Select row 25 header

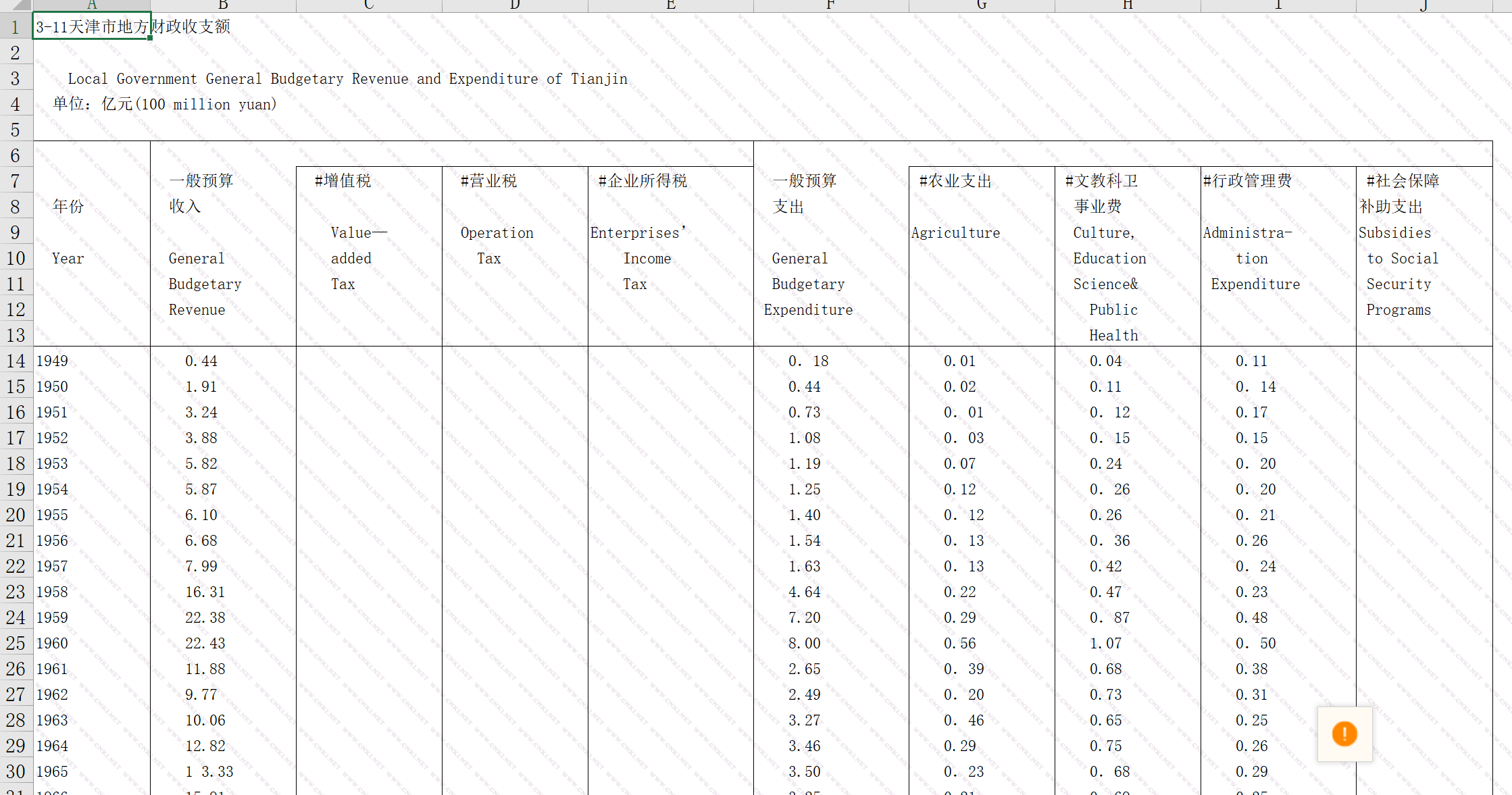[x=16, y=643]
